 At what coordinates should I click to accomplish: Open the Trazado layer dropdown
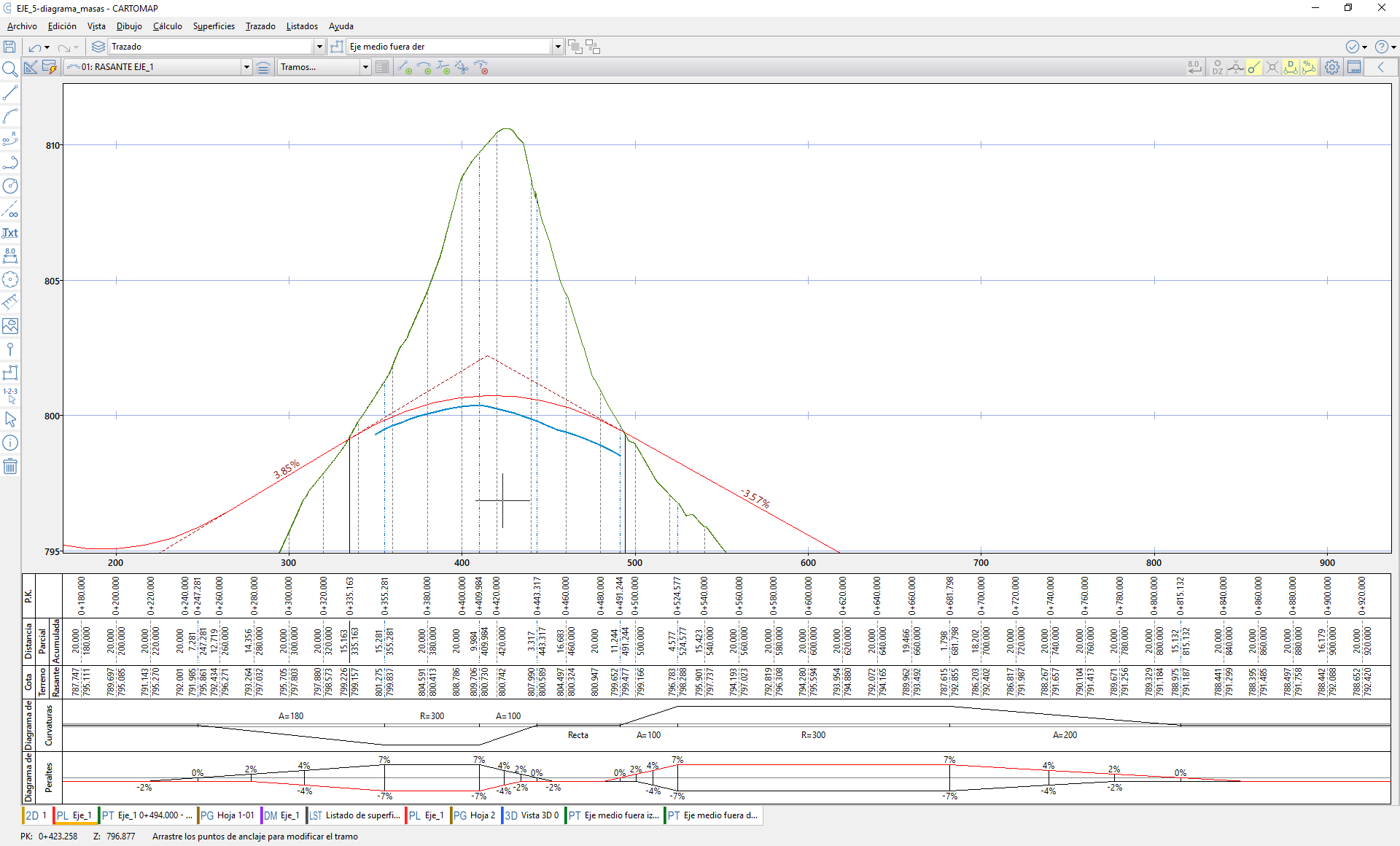[319, 47]
